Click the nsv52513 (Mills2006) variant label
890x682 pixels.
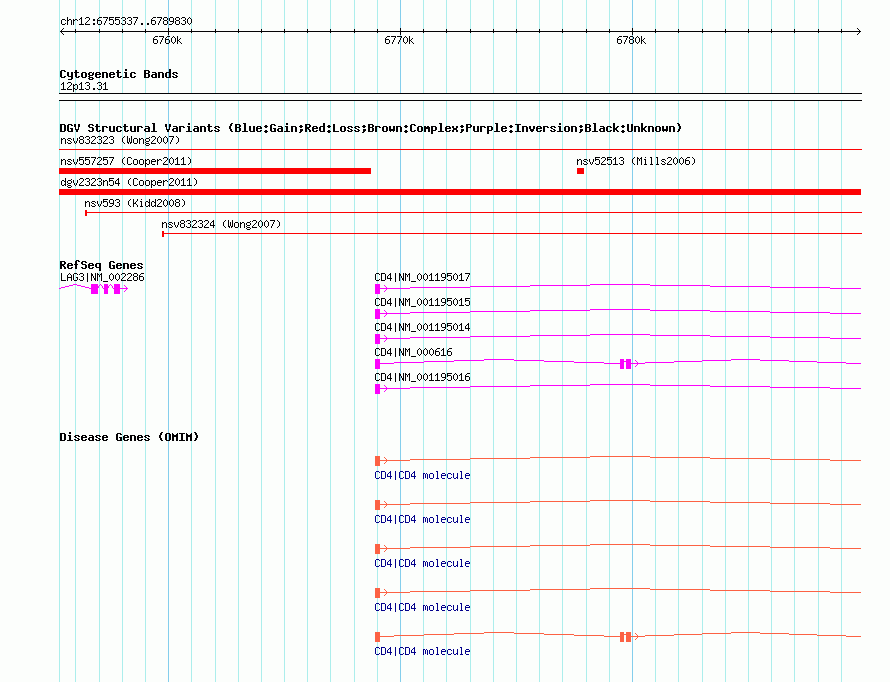pyautogui.click(x=636, y=161)
